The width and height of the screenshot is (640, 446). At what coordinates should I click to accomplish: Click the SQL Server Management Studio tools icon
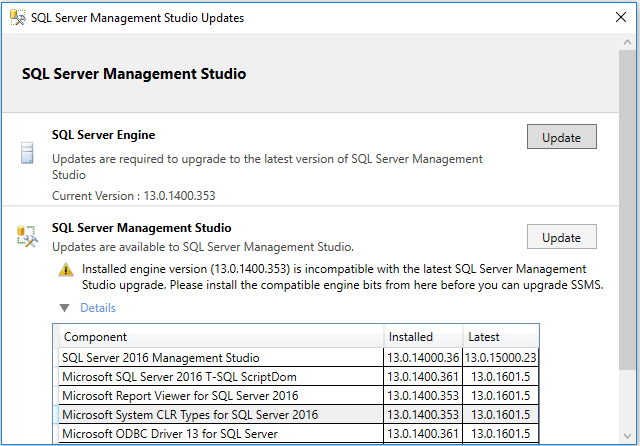[27, 236]
